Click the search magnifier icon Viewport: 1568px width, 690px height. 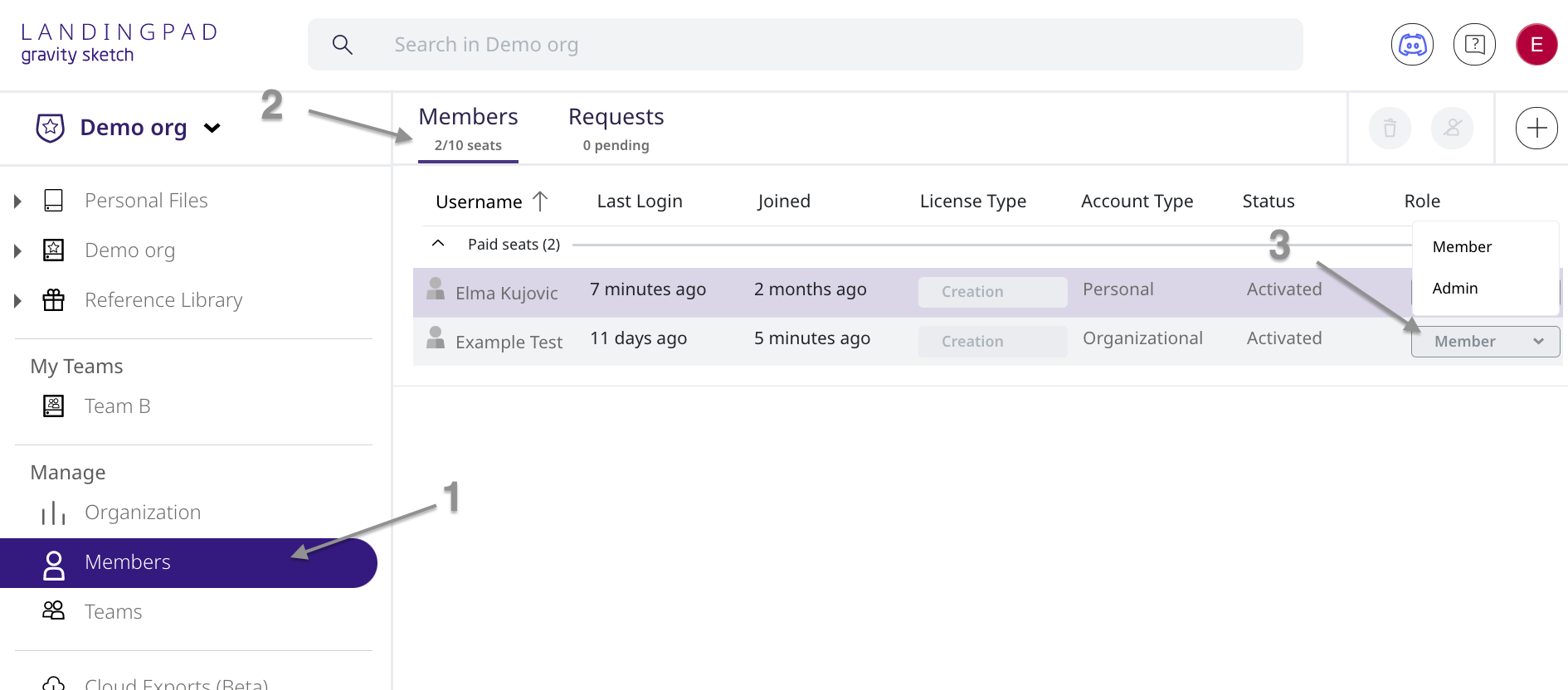click(343, 45)
